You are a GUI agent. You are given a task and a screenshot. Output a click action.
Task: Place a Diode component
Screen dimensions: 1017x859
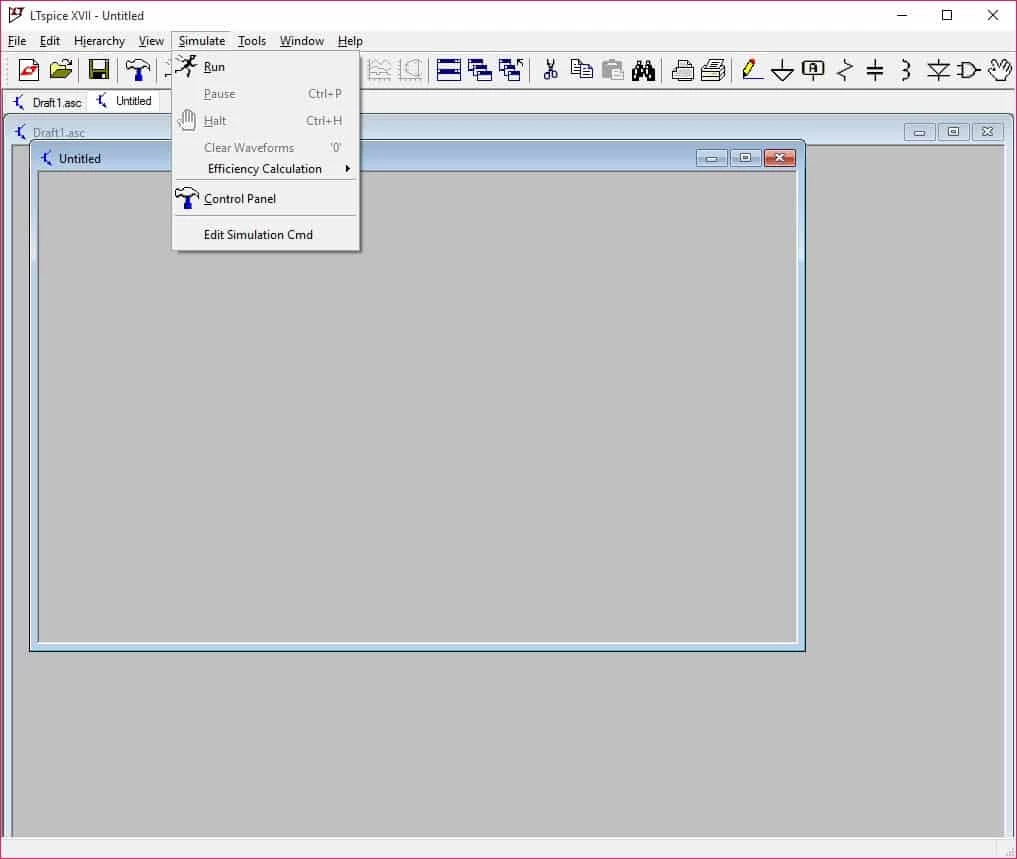pos(937,70)
